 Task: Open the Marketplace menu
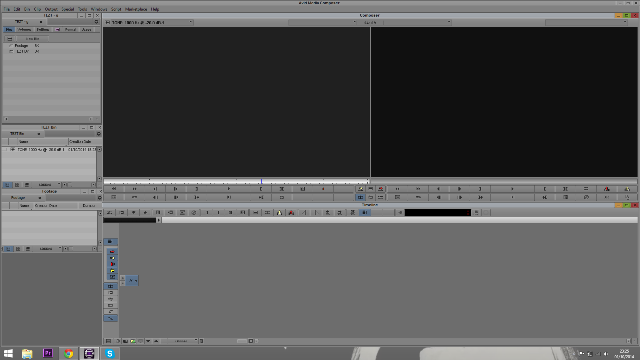click(136, 9)
